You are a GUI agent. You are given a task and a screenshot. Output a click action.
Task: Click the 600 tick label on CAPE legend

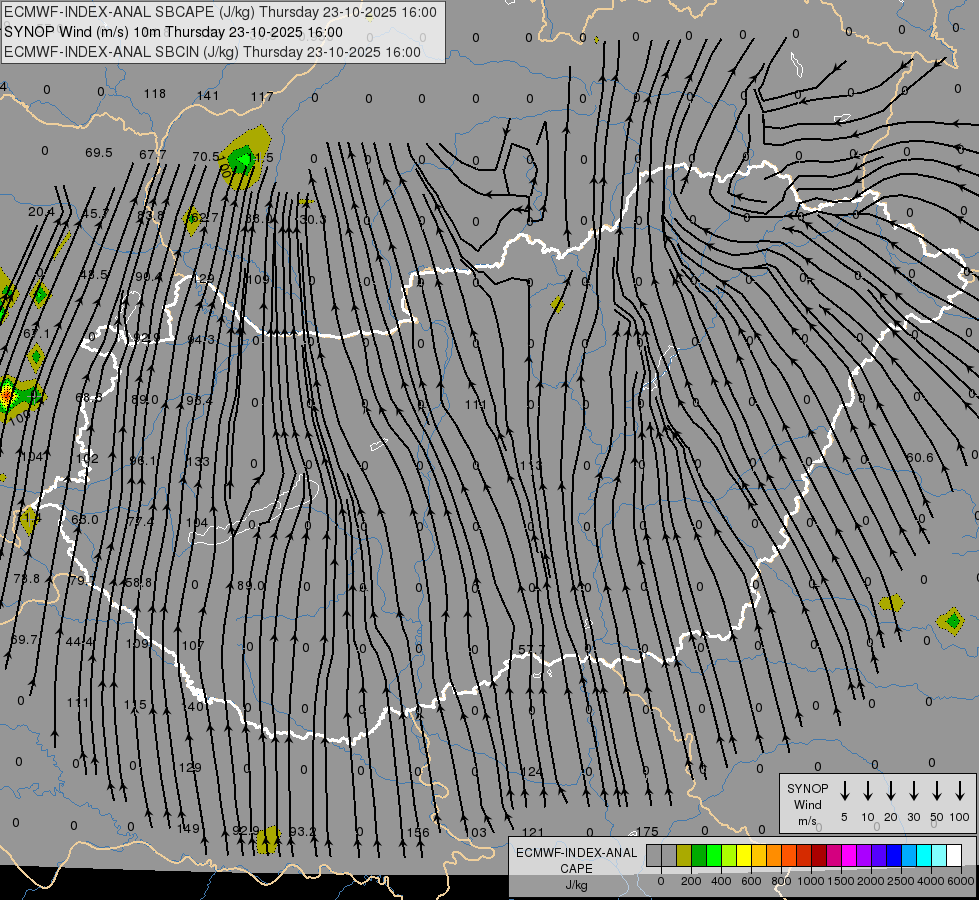[x=751, y=881]
